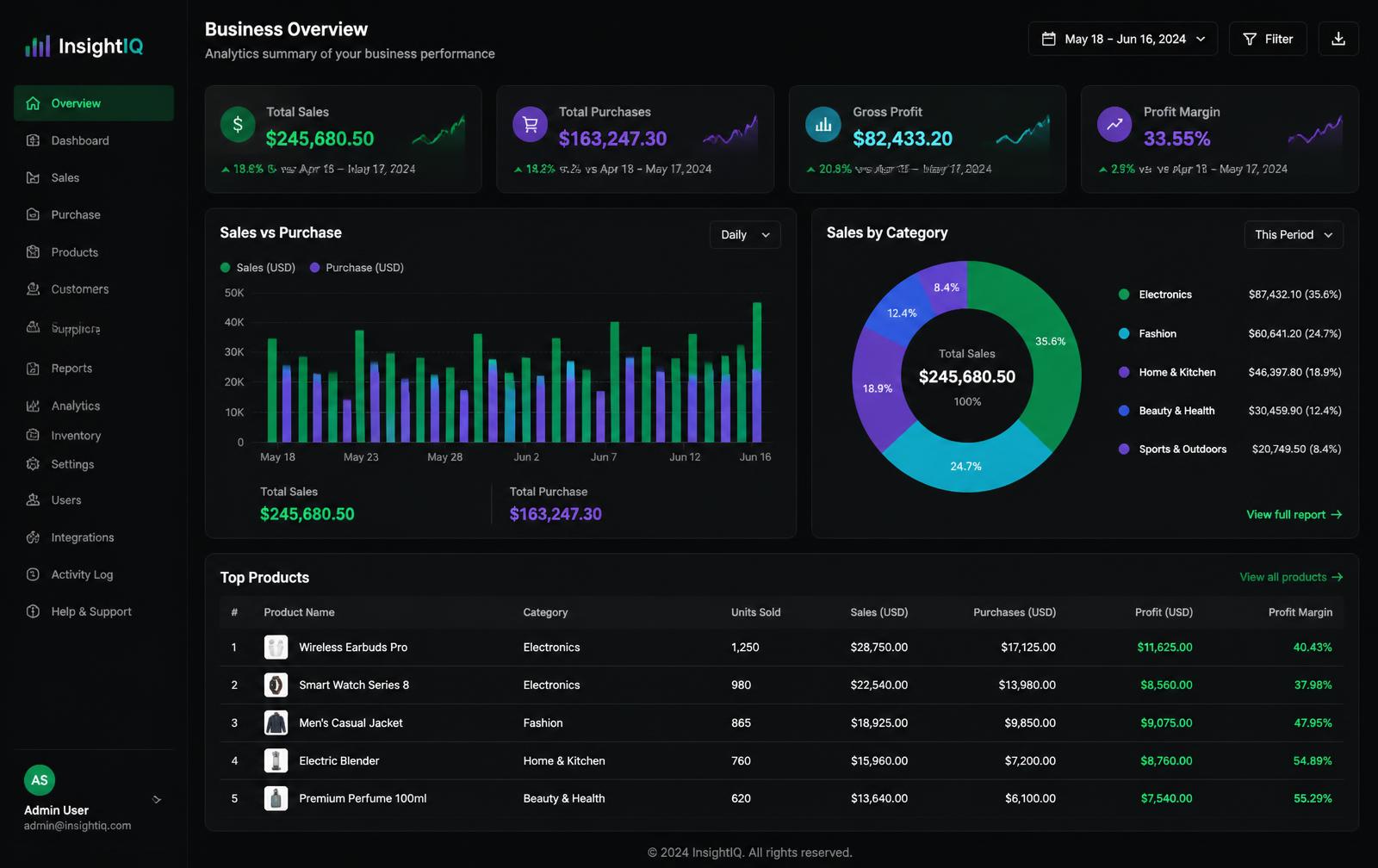Open the Dashboard menu label
Viewport: 1378px width, 868px height.
click(80, 140)
